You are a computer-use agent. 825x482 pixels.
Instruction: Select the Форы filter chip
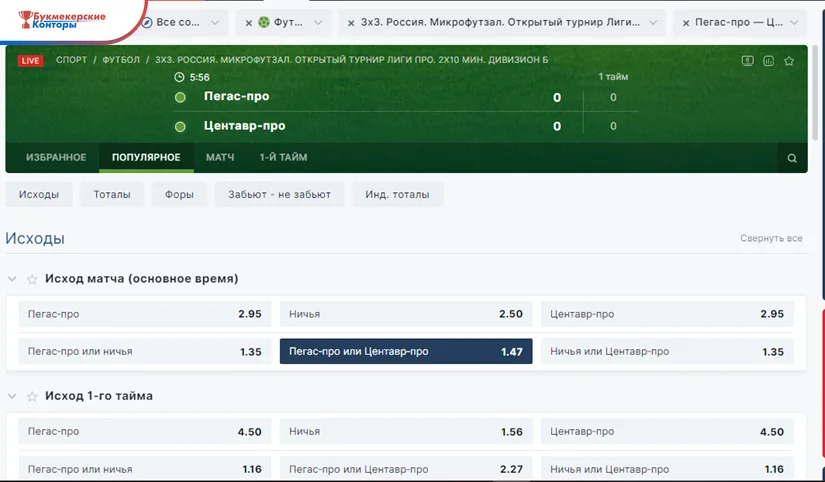(179, 195)
